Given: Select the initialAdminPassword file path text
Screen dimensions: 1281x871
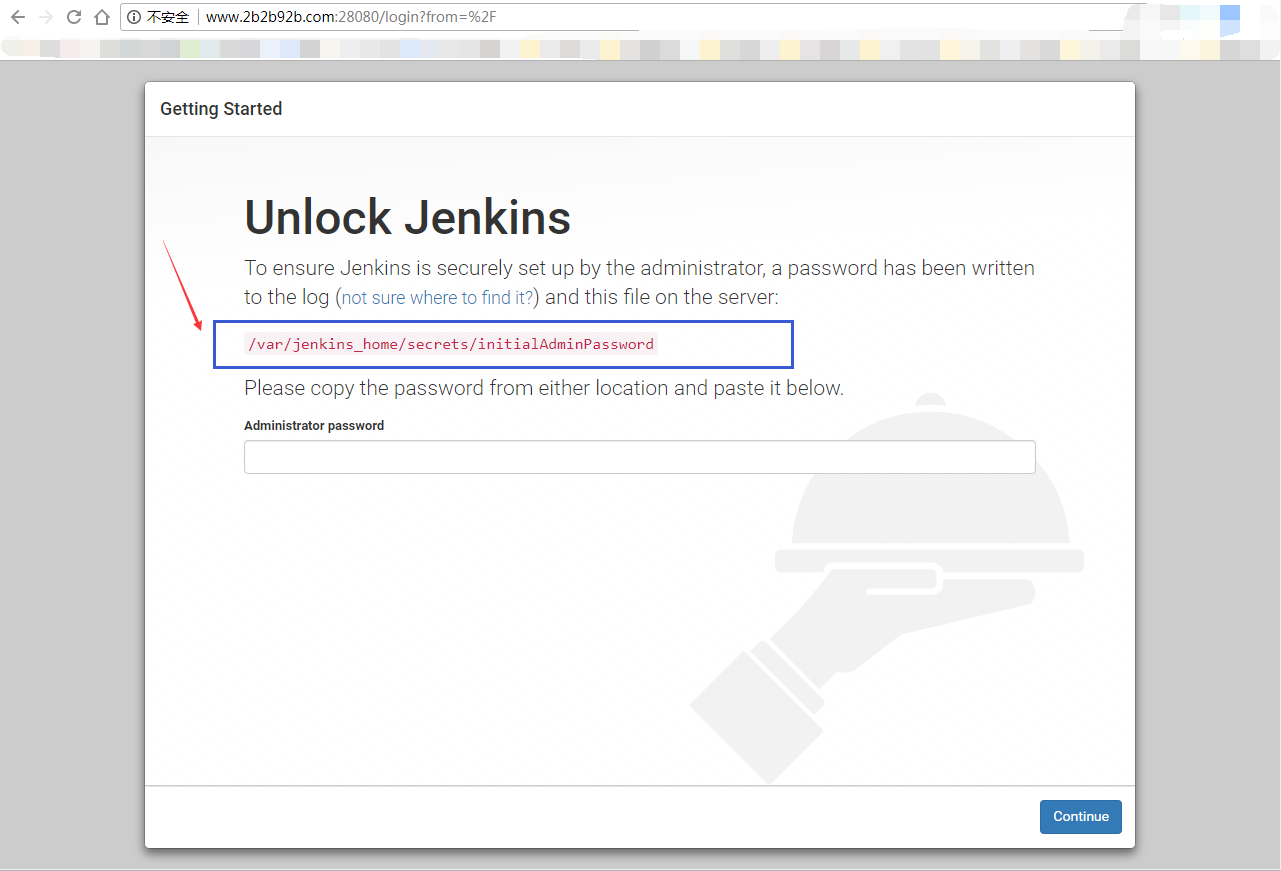Looking at the screenshot, I should [451, 344].
